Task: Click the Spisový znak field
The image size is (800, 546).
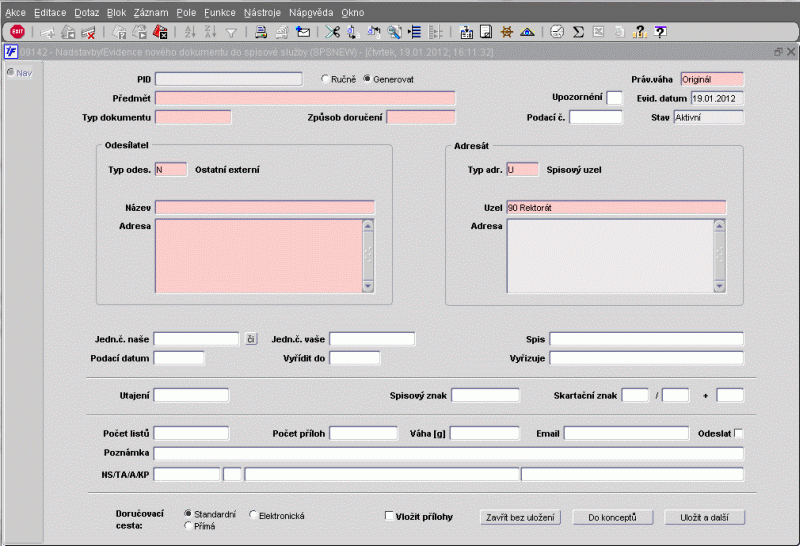Action: coord(486,395)
